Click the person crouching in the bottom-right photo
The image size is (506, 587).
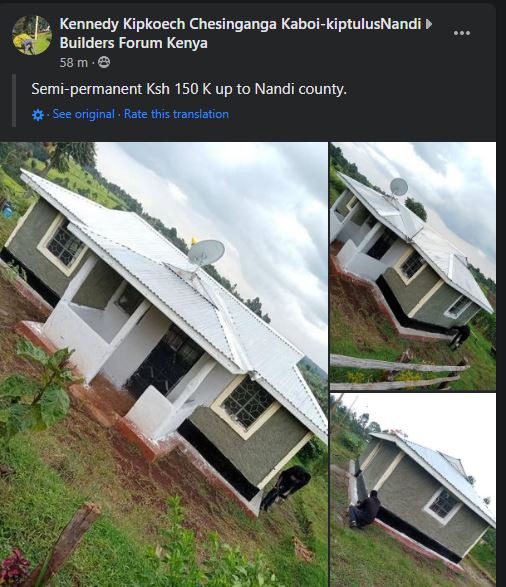click(364, 509)
